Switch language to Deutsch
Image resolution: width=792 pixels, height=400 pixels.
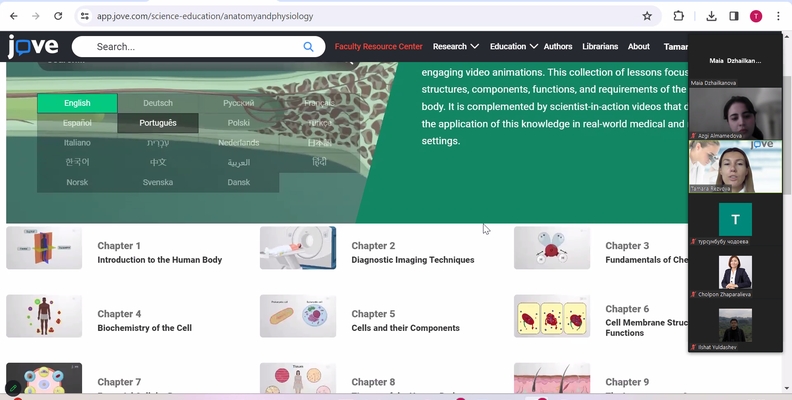tap(158, 103)
